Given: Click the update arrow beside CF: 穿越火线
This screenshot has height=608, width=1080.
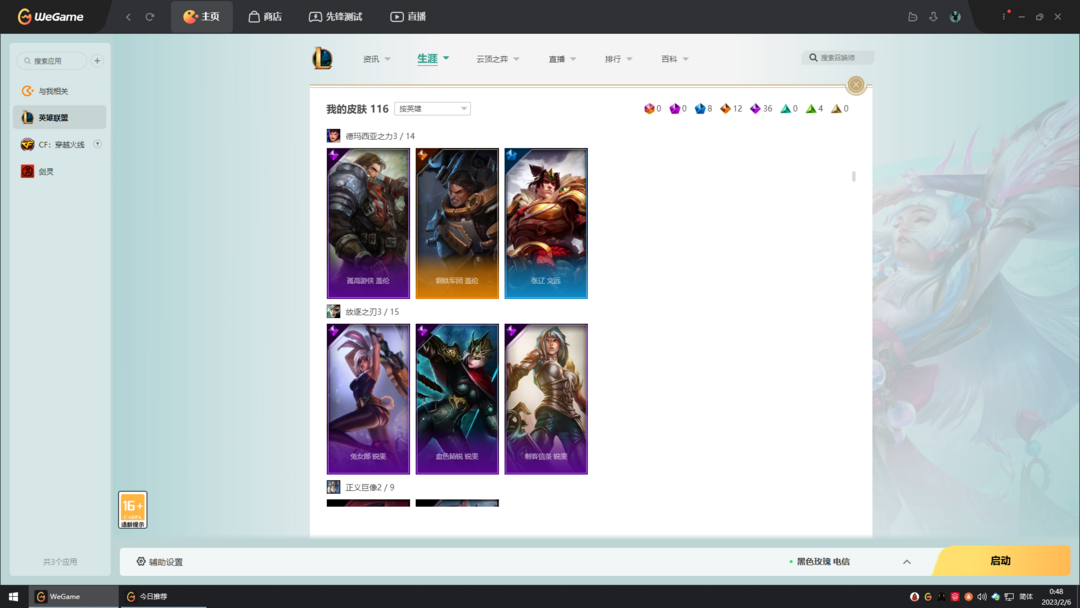Looking at the screenshot, I should [x=98, y=144].
